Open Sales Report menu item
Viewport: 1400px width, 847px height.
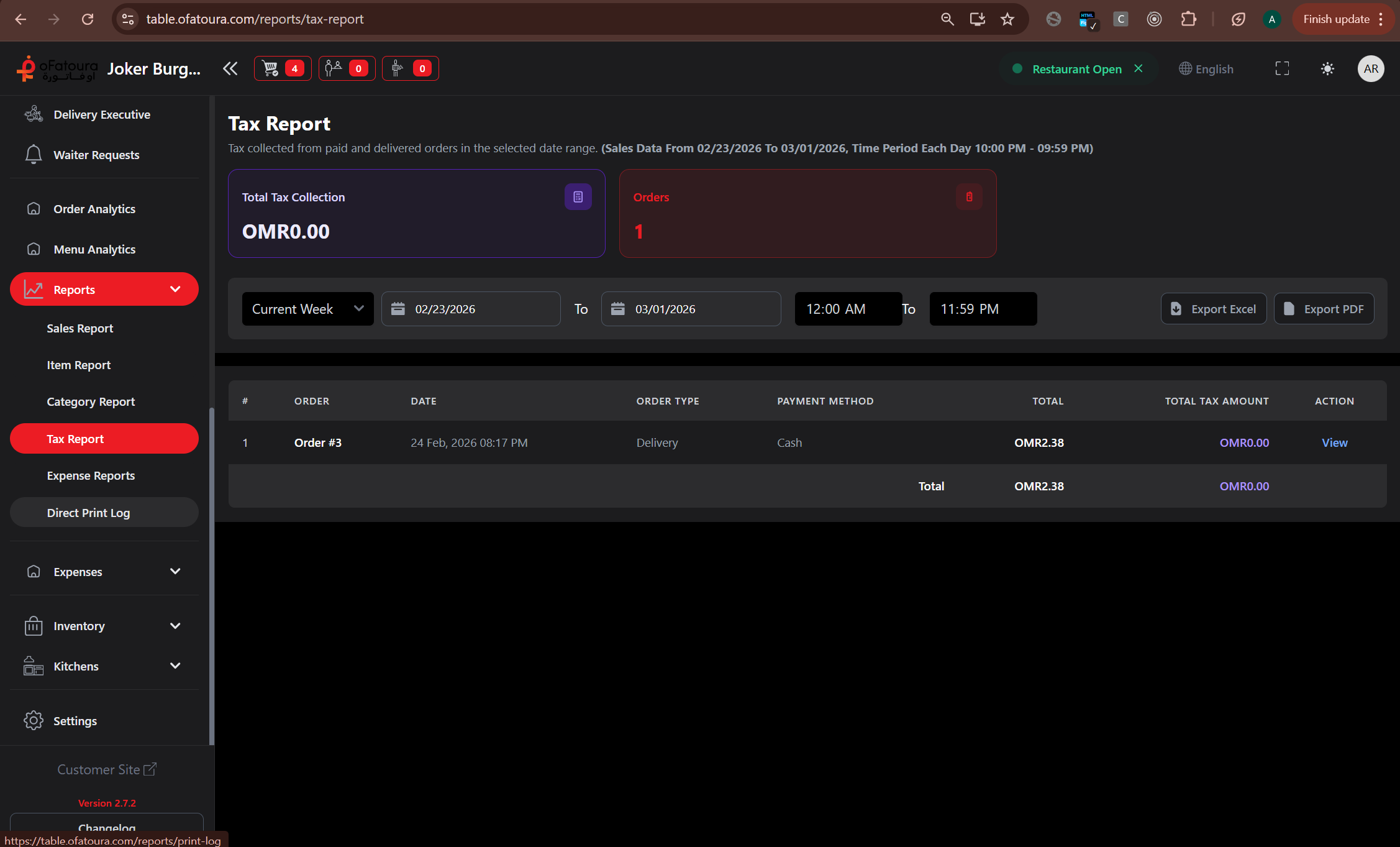click(x=80, y=328)
